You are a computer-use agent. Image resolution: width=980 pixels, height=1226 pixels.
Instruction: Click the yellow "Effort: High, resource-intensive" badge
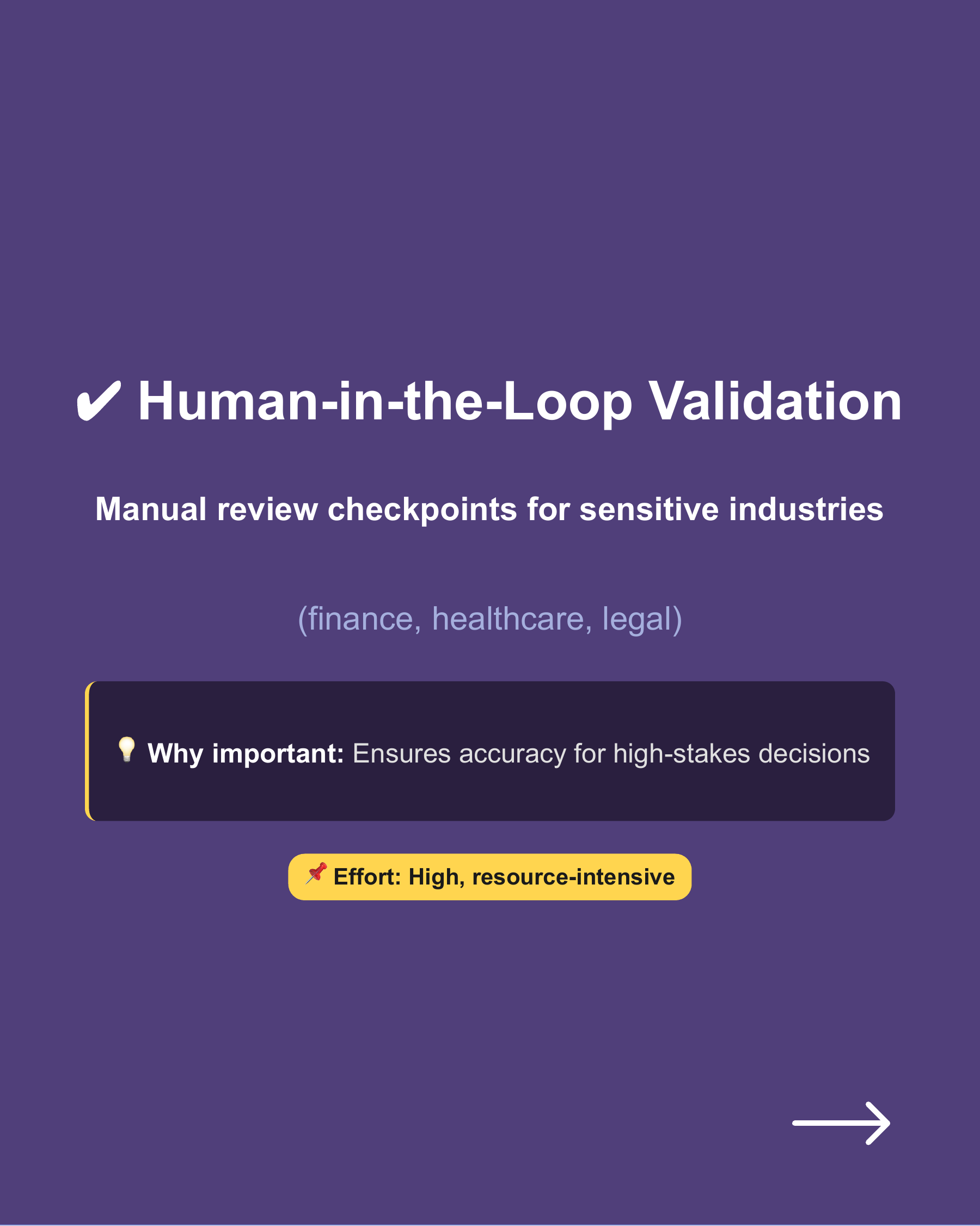point(489,877)
